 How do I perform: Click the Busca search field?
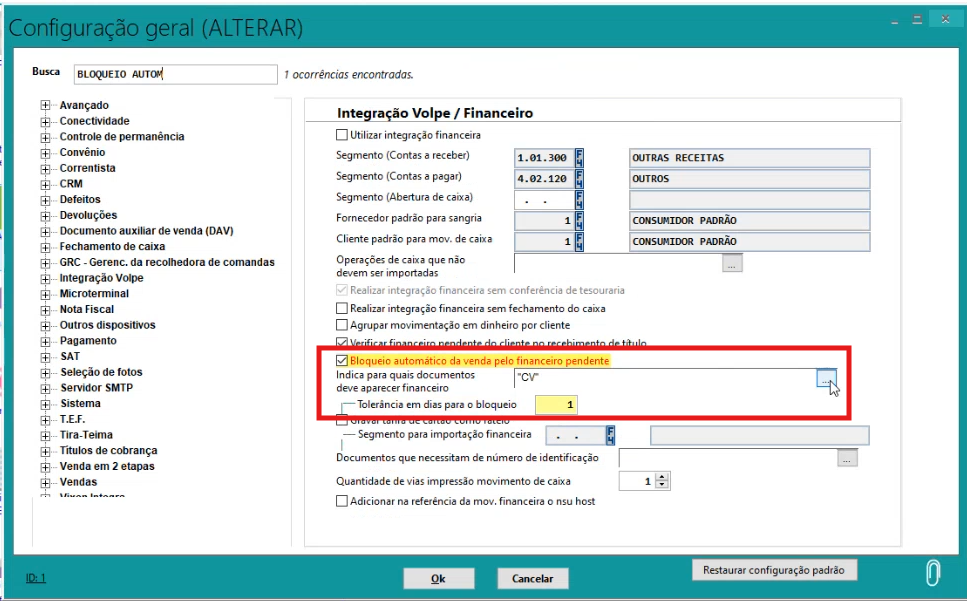[x=174, y=74]
